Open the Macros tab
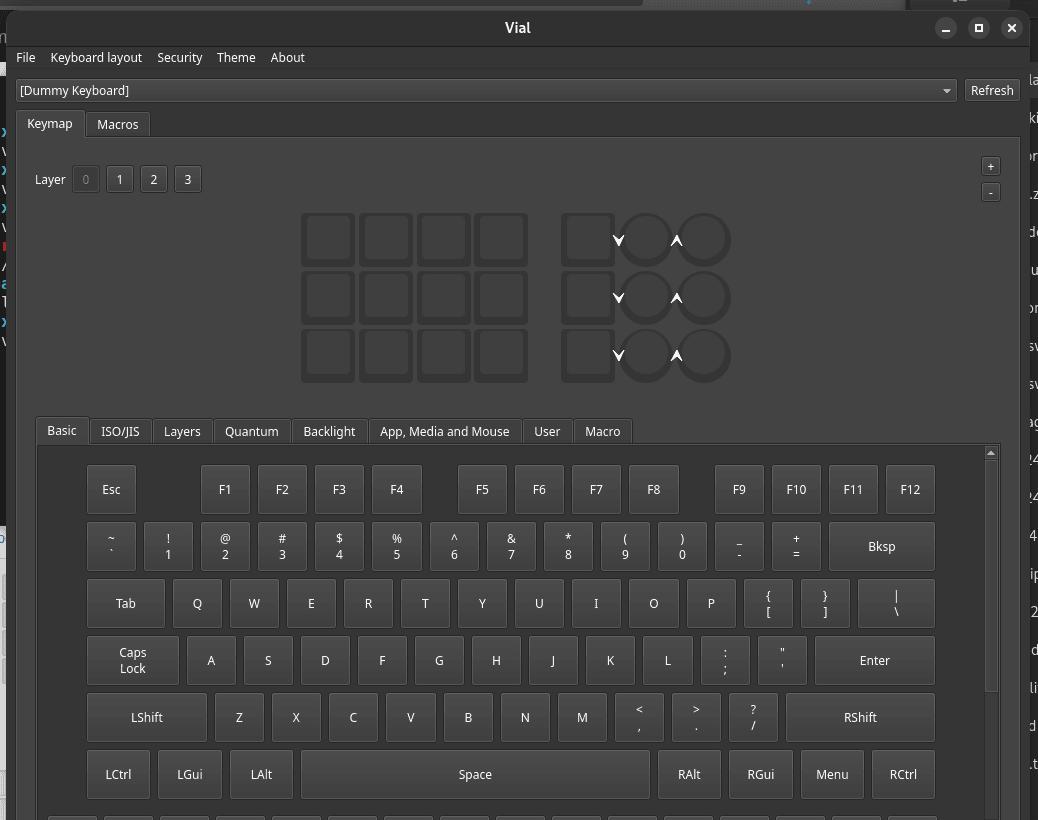 (x=118, y=125)
